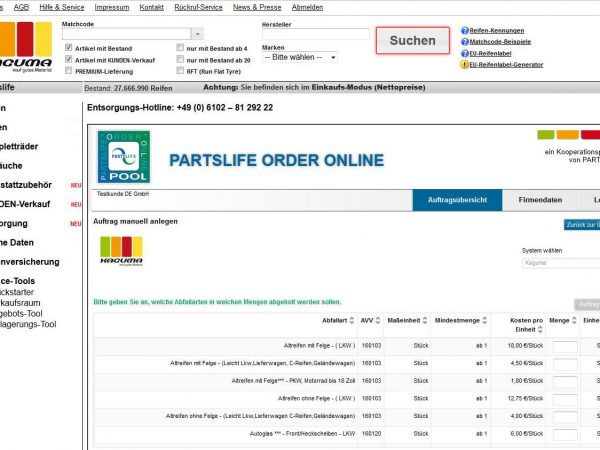
Task: Sort table by Menge column arrows
Action: tap(574, 320)
